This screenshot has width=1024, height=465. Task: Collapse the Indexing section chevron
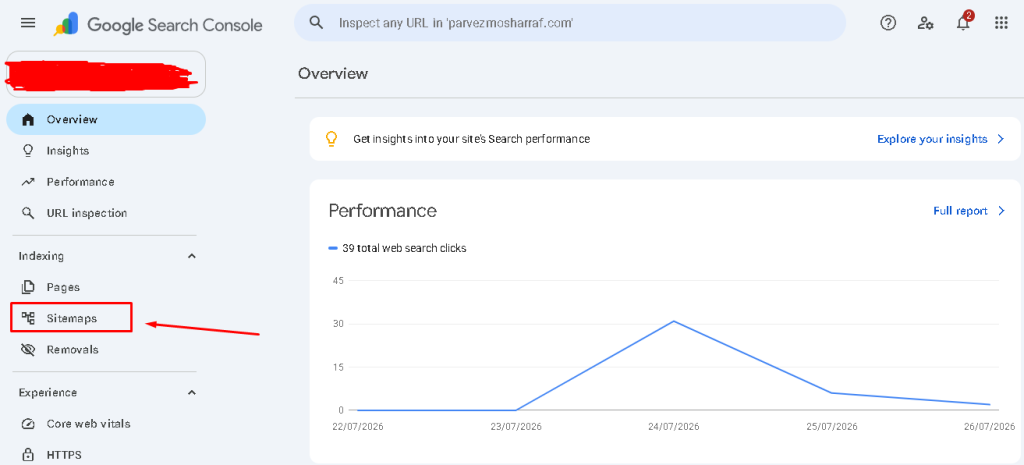pyautogui.click(x=191, y=256)
